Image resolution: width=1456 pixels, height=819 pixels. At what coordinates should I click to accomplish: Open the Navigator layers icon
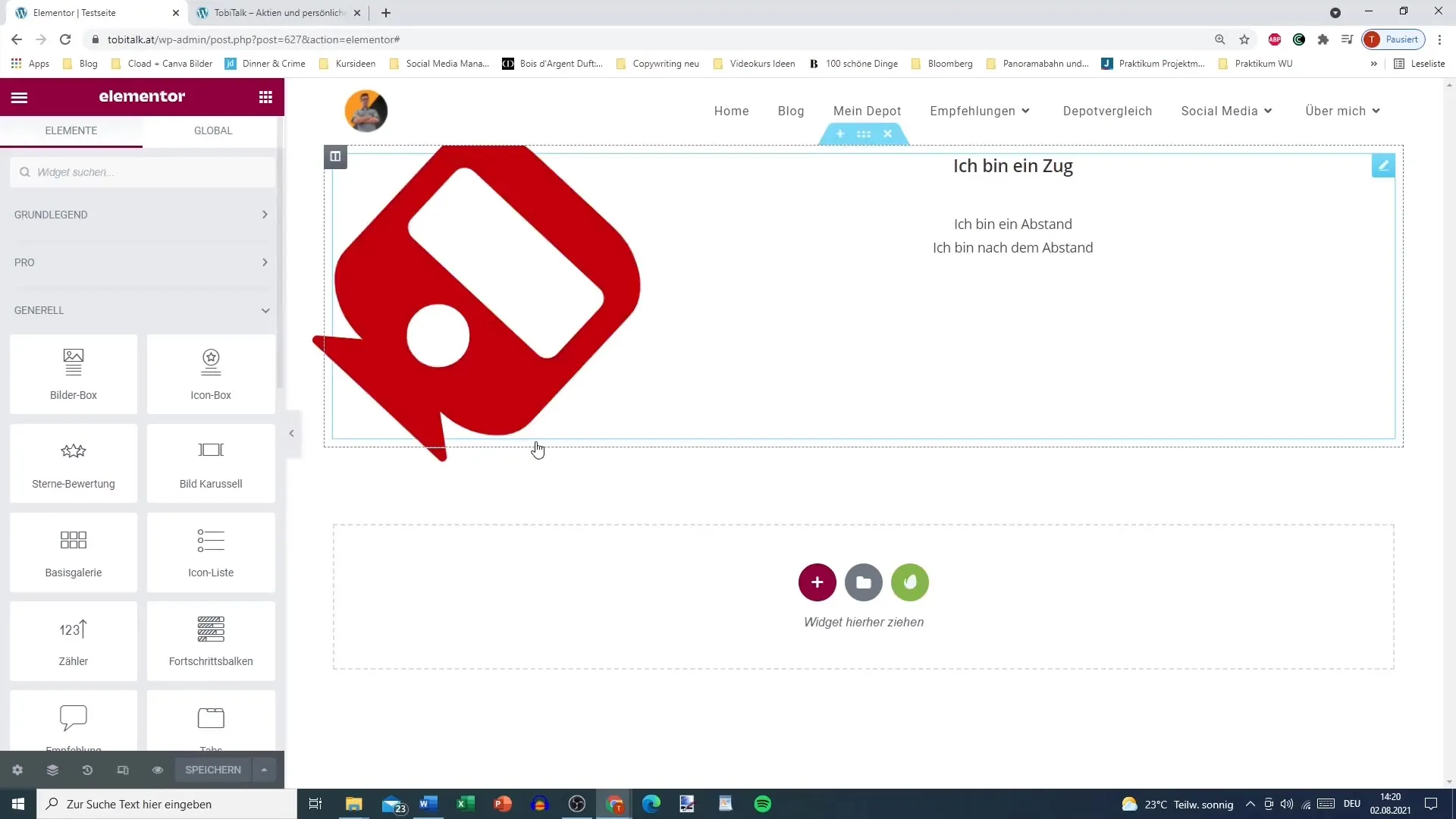click(52, 770)
